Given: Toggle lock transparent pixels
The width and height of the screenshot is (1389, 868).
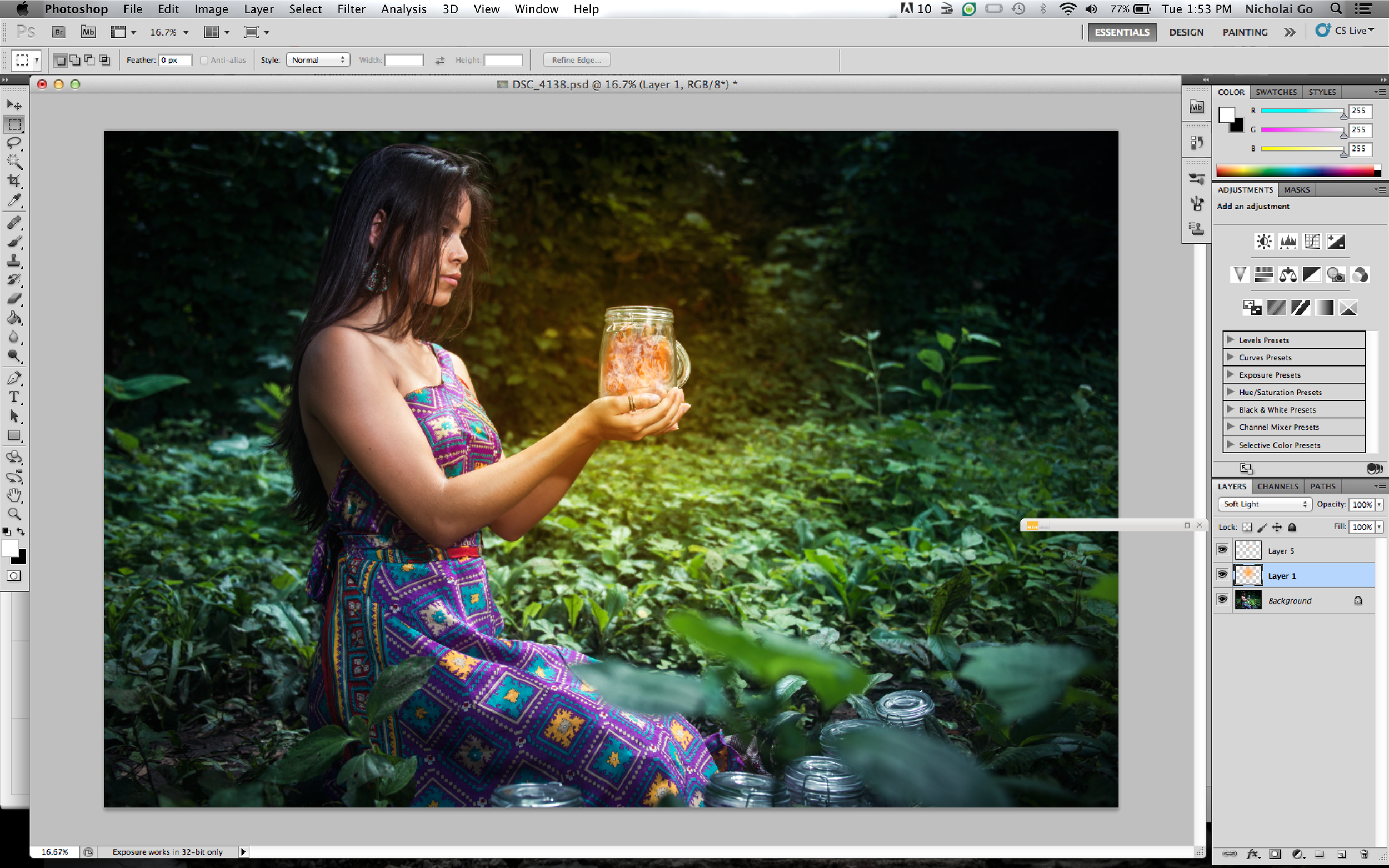Looking at the screenshot, I should (x=1247, y=527).
